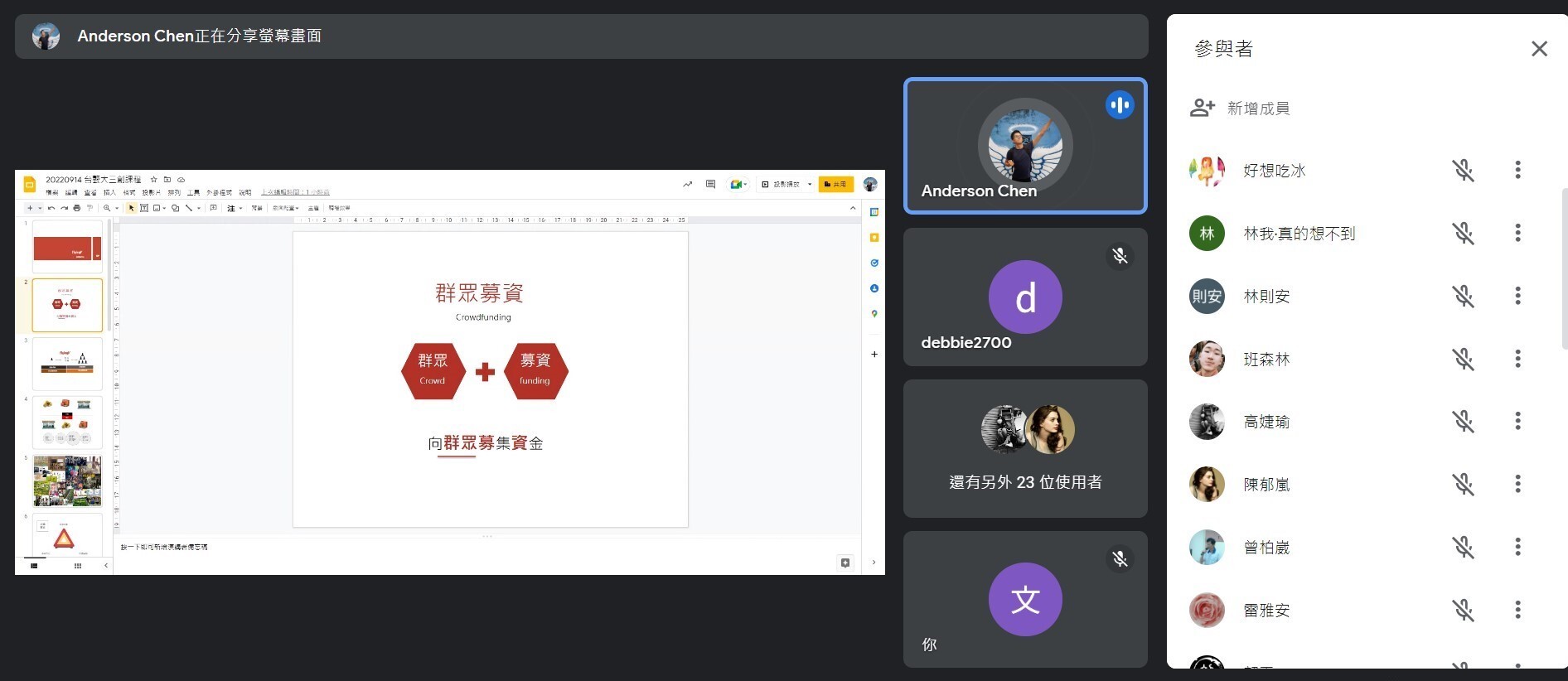
Task: Open the 編輯 menu in shared Slides
Action: coord(71,192)
